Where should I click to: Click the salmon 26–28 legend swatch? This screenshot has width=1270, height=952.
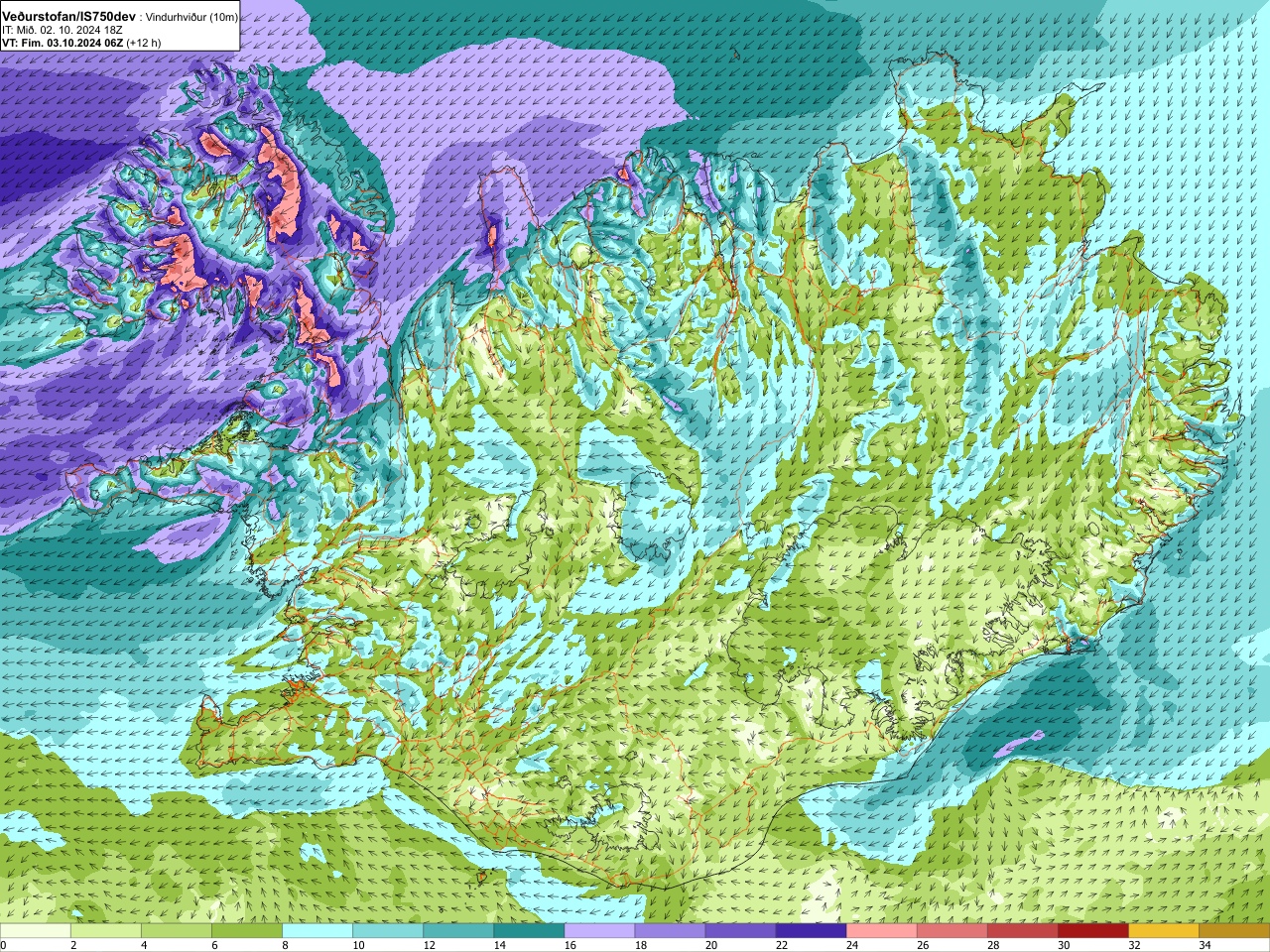coord(952,931)
